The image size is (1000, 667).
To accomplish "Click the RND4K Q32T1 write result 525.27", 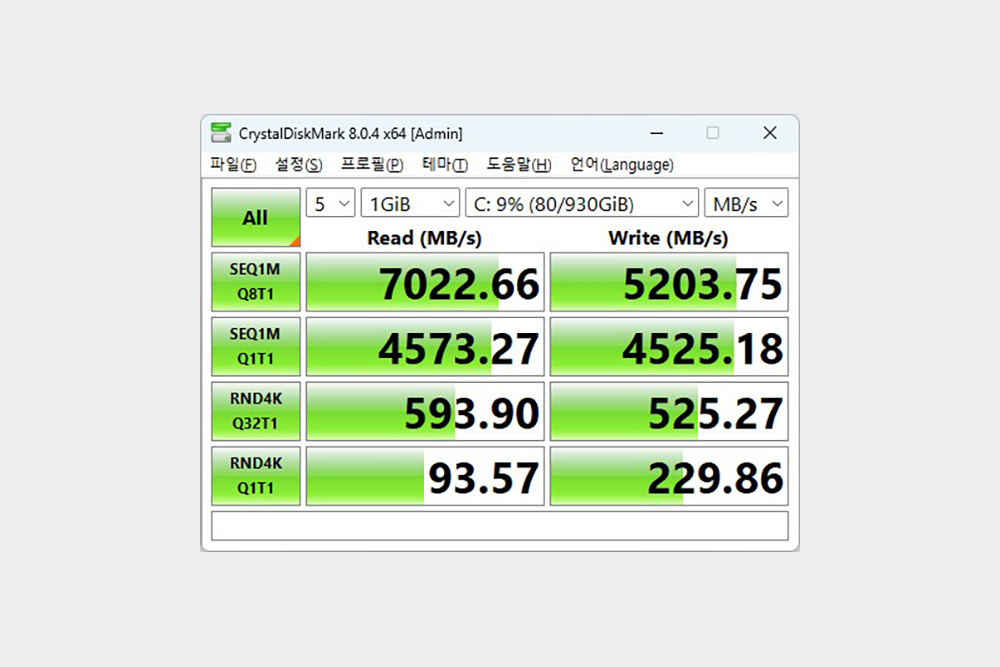I will pyautogui.click(x=669, y=411).
